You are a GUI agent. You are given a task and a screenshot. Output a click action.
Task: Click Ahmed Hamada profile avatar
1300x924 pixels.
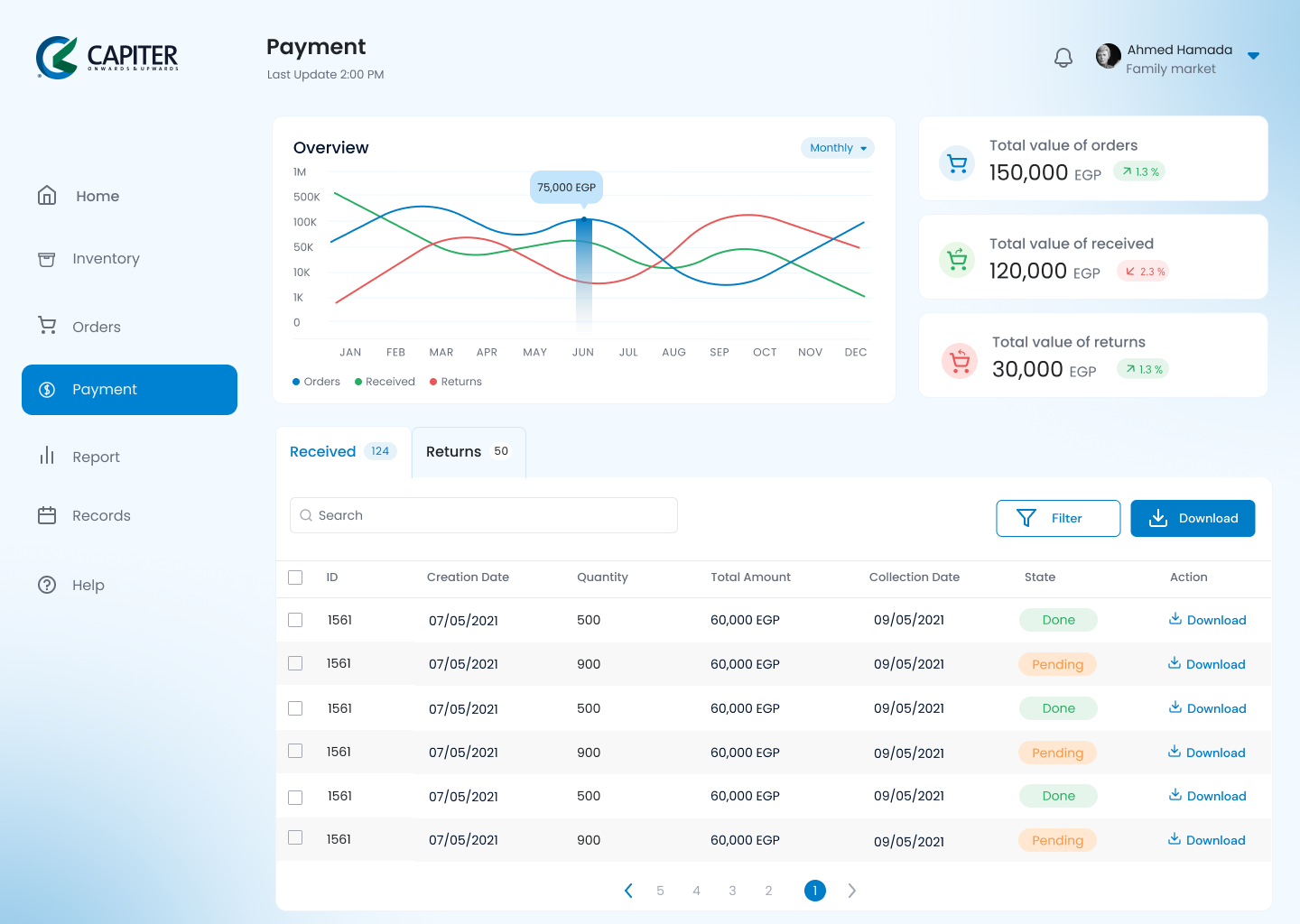coord(1108,56)
